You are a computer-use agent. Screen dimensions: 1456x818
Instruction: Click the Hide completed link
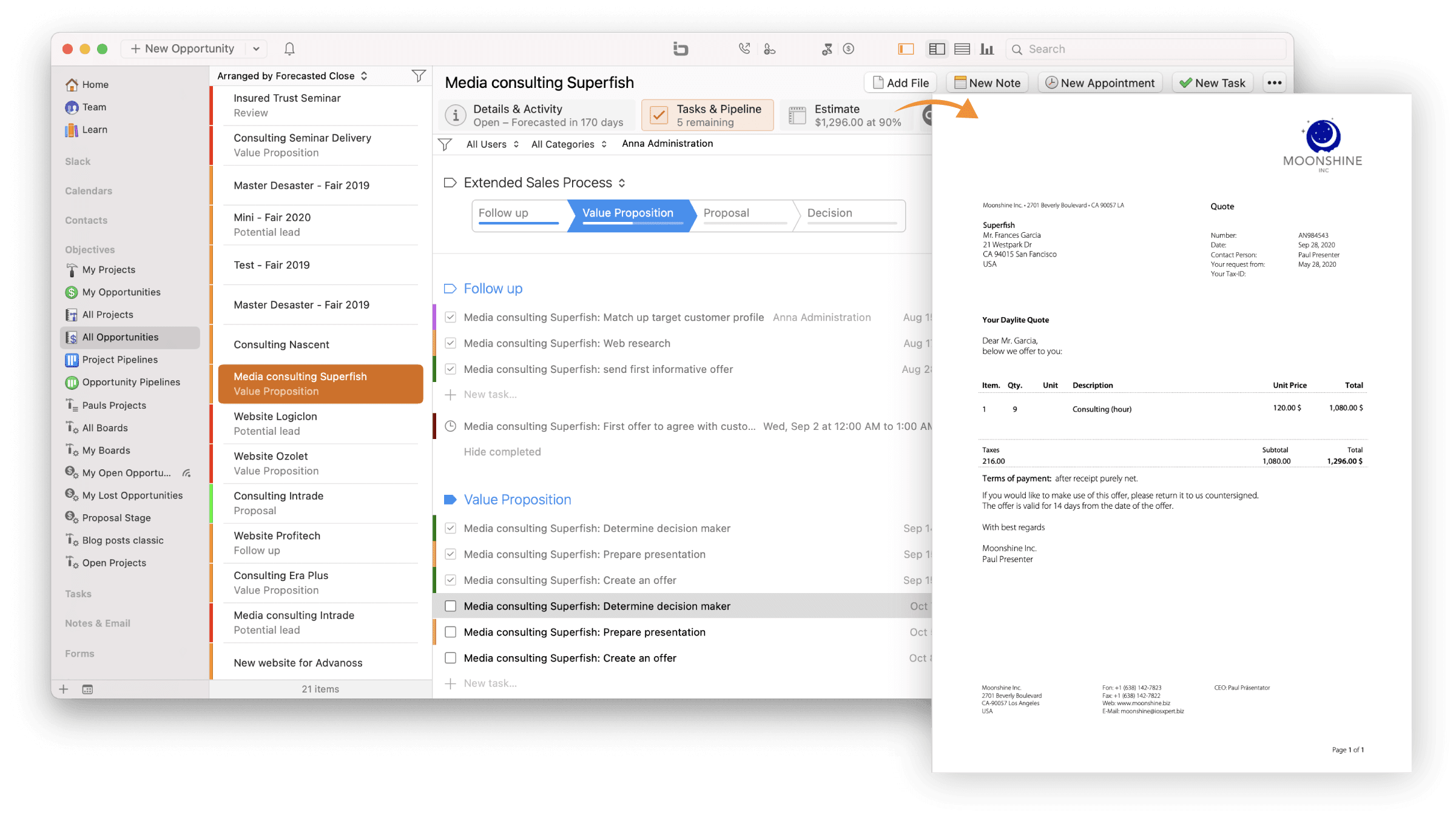point(502,452)
